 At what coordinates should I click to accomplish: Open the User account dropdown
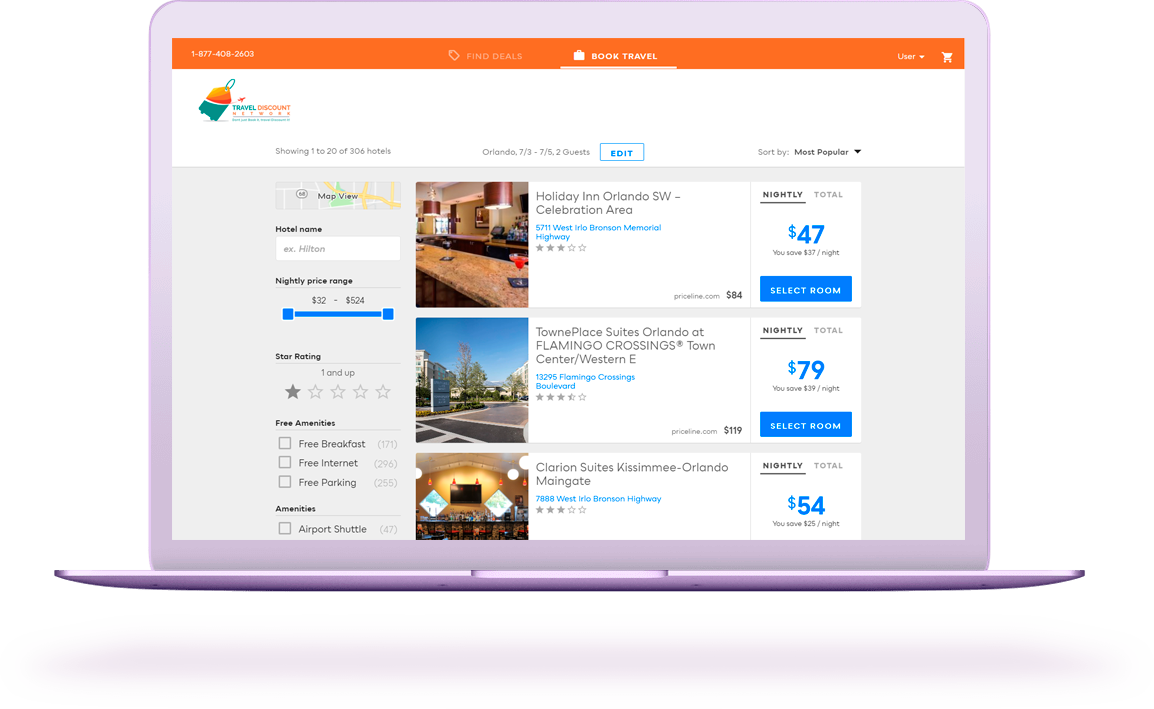pos(910,57)
